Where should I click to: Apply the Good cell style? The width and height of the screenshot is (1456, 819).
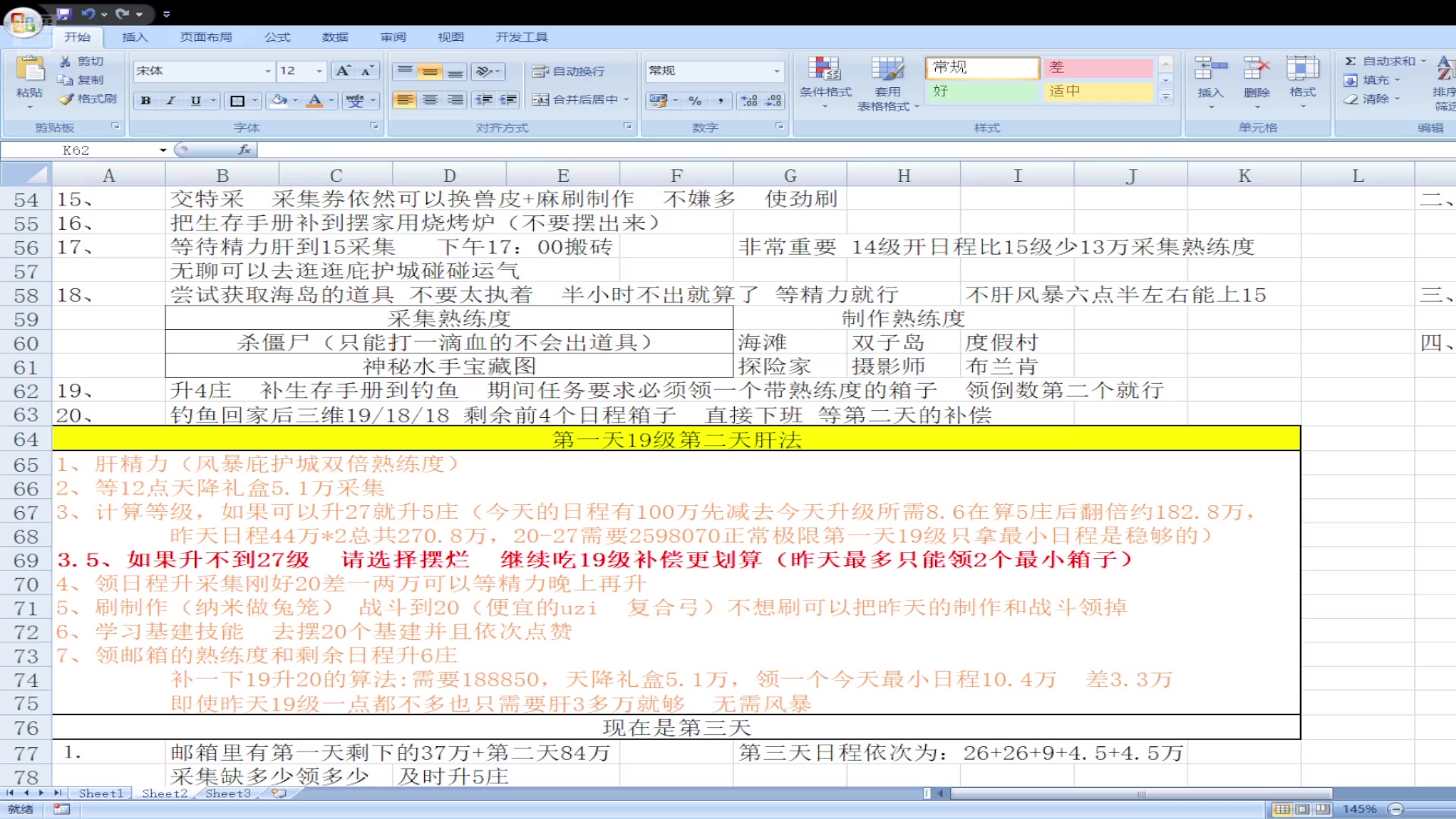click(x=982, y=91)
